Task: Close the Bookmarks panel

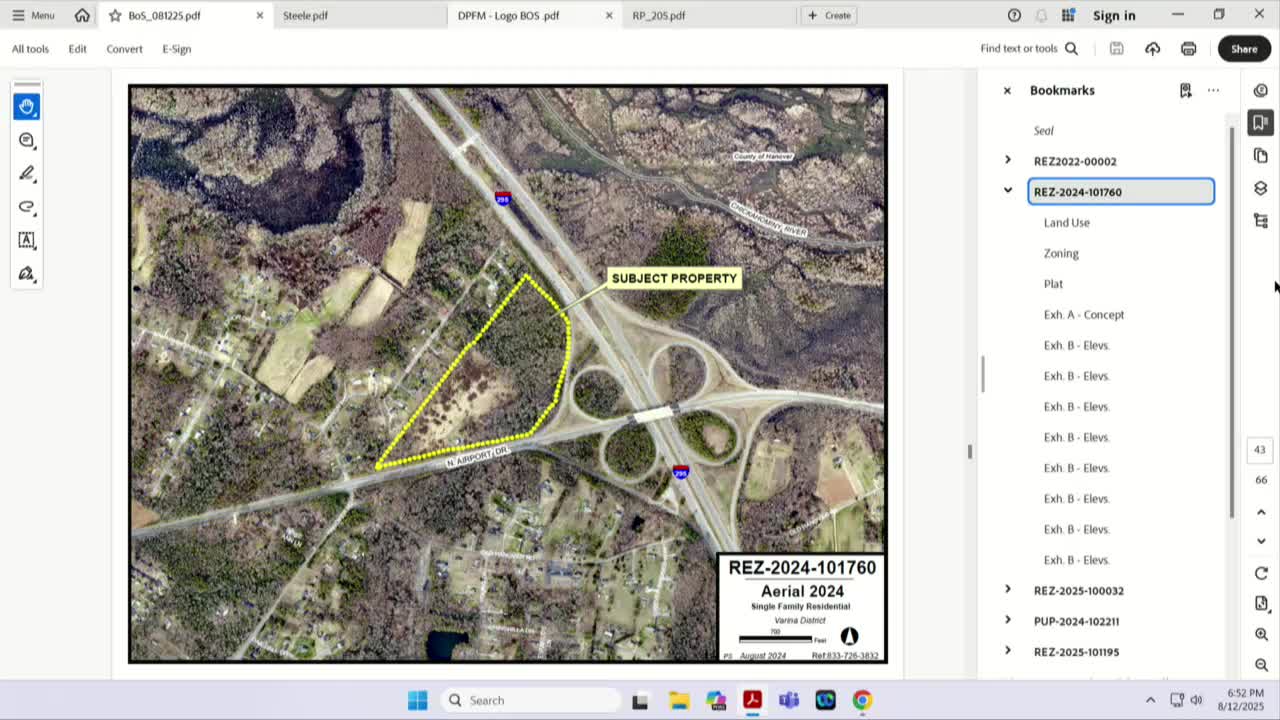Action: 1007,90
